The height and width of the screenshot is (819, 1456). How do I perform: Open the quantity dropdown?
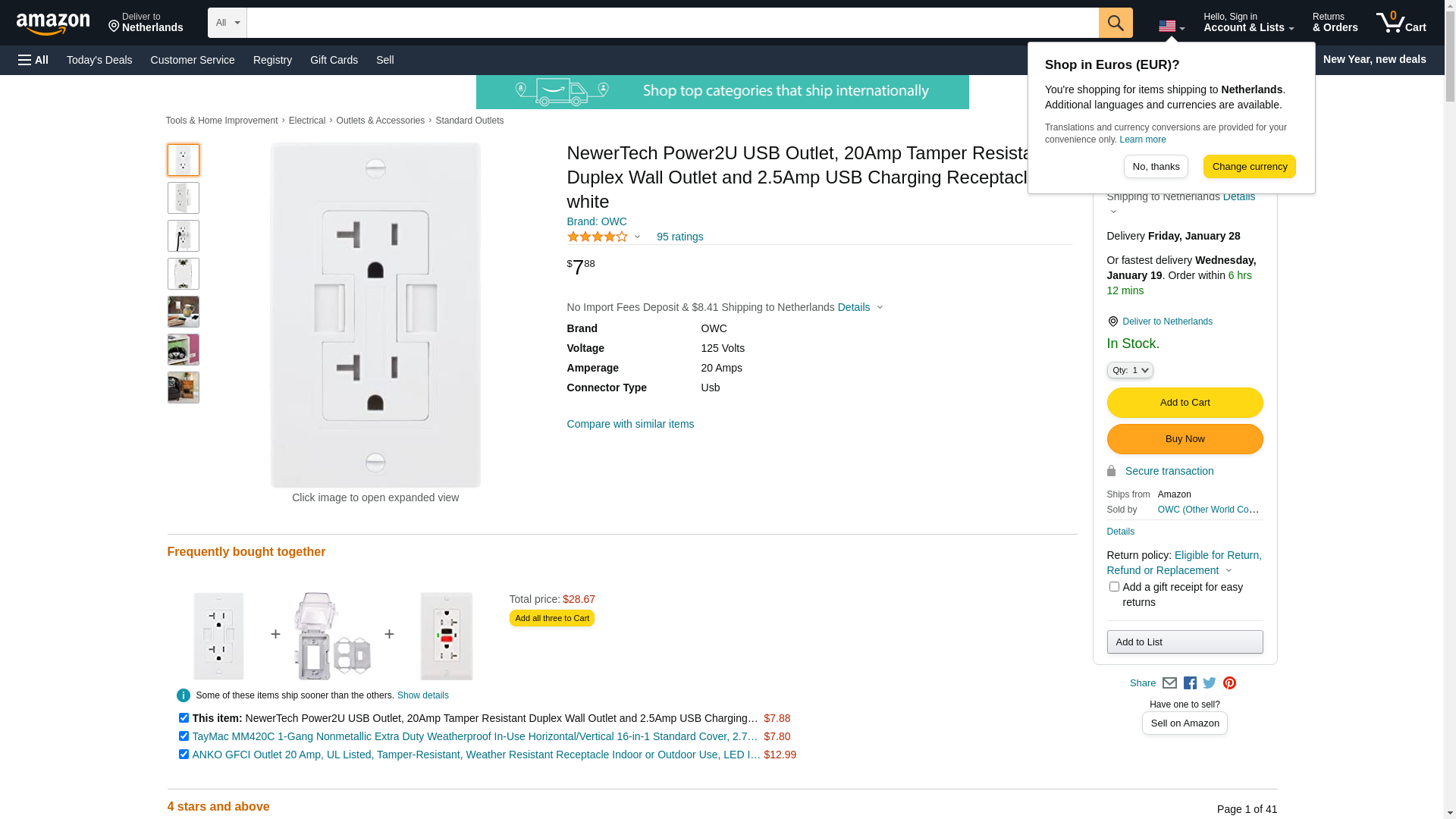pos(1130,370)
